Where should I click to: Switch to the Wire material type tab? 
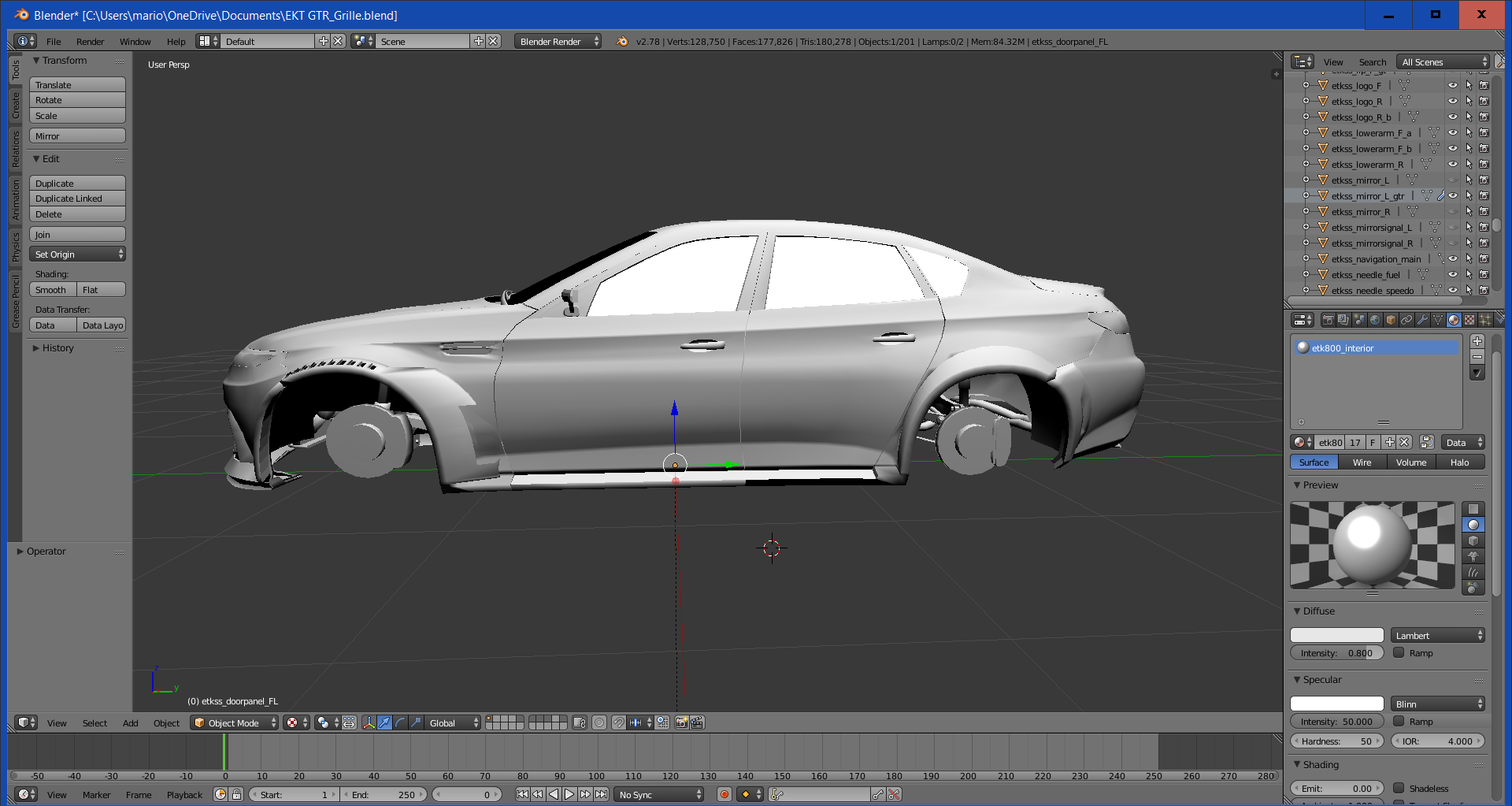1362,462
